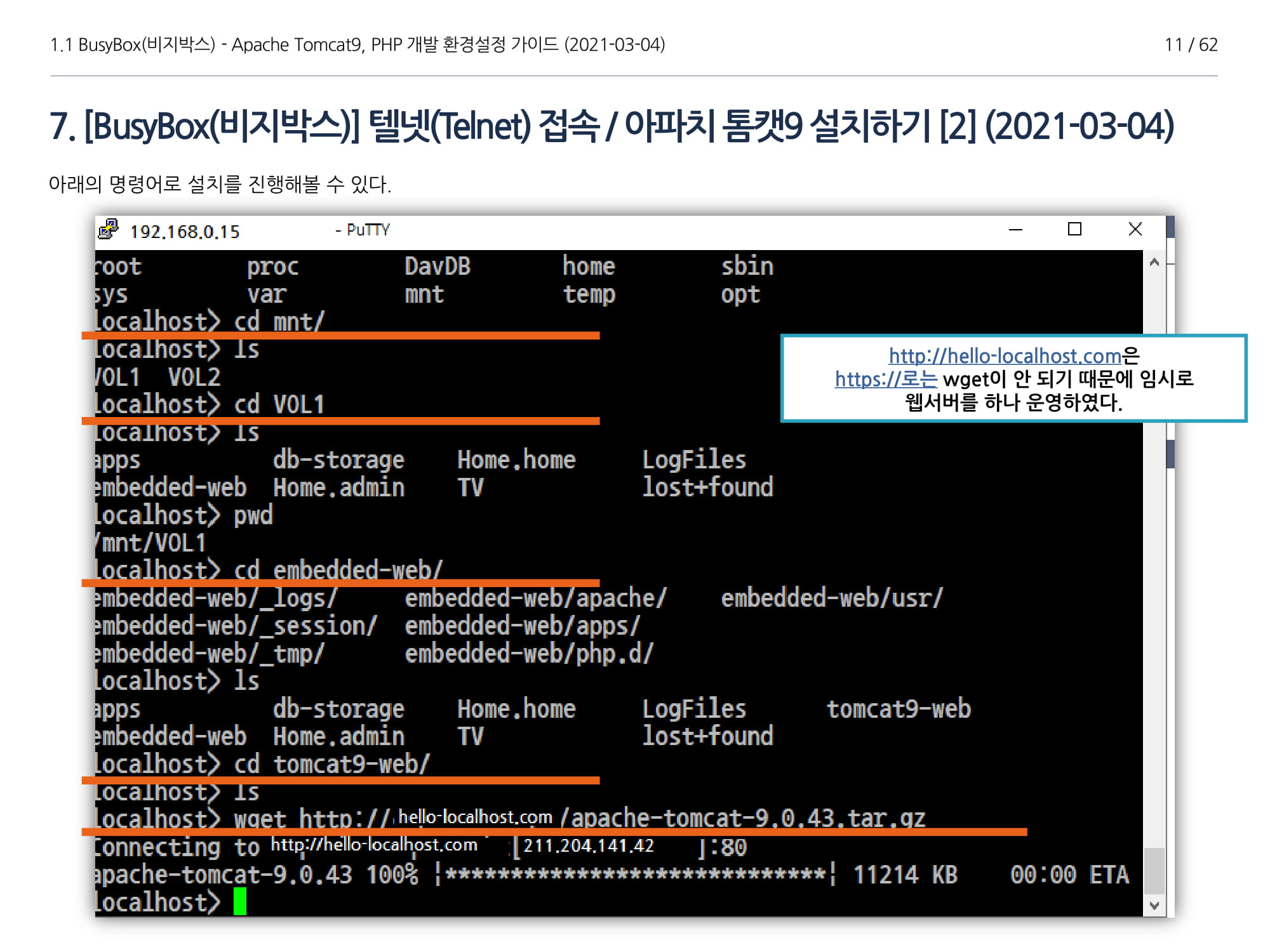The height and width of the screenshot is (952, 1270).
Task: Click the page number 11 / 62
Action: click(1191, 44)
